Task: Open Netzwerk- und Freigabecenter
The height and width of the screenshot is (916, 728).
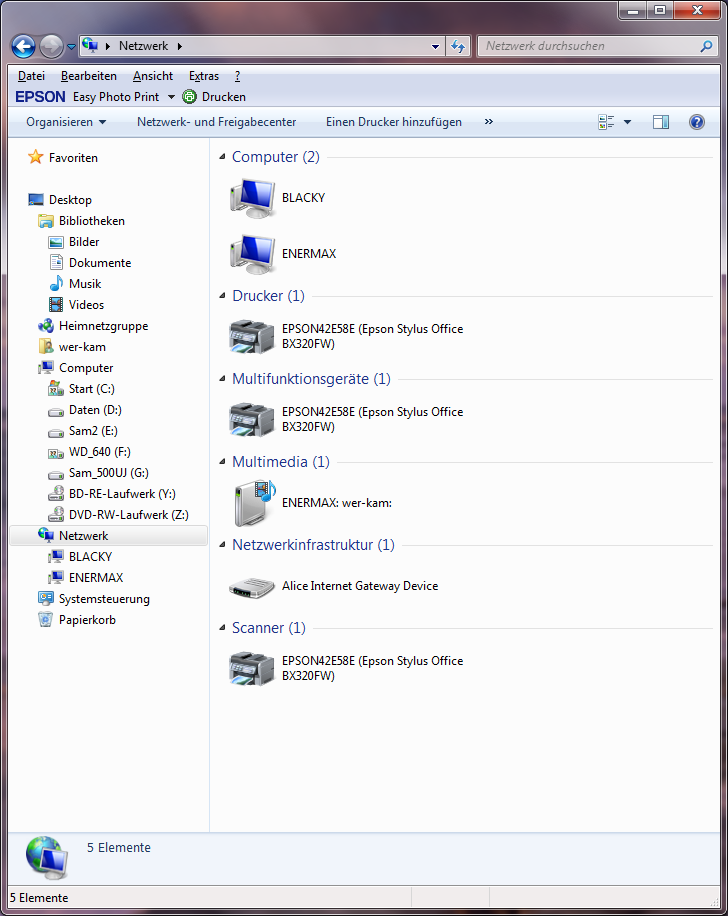Action: (217, 122)
